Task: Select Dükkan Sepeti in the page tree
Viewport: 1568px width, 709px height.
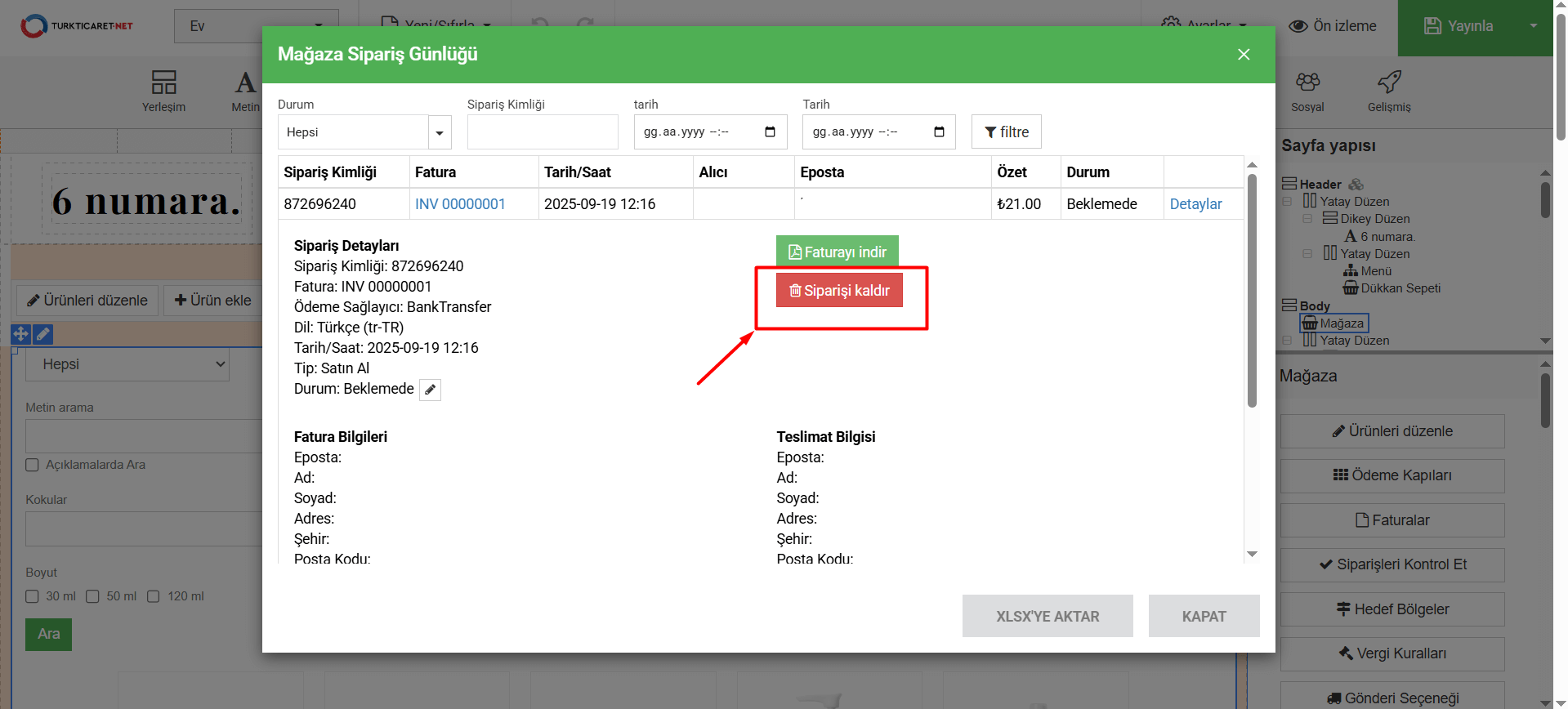Action: click(x=1400, y=288)
